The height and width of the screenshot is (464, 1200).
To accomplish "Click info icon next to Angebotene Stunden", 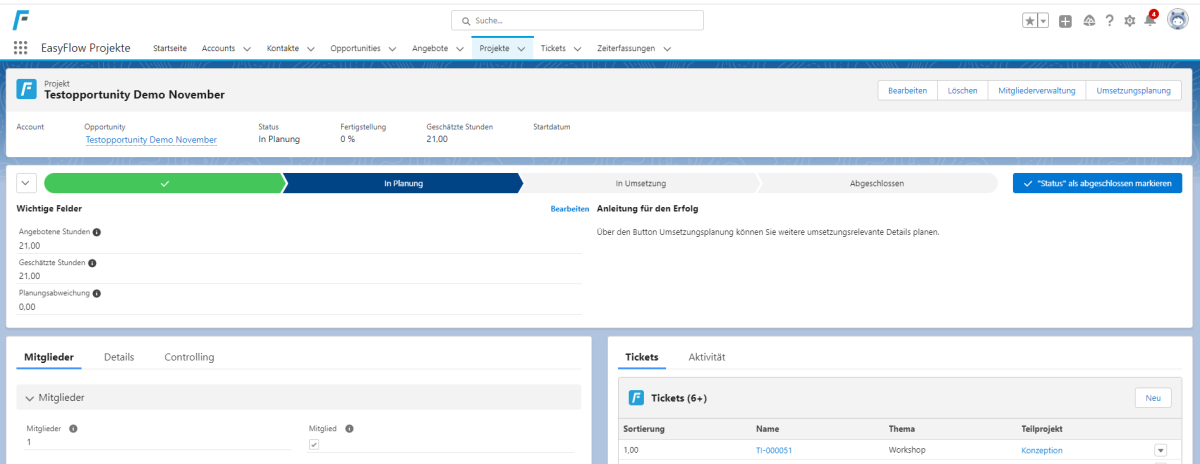I will click(x=97, y=232).
